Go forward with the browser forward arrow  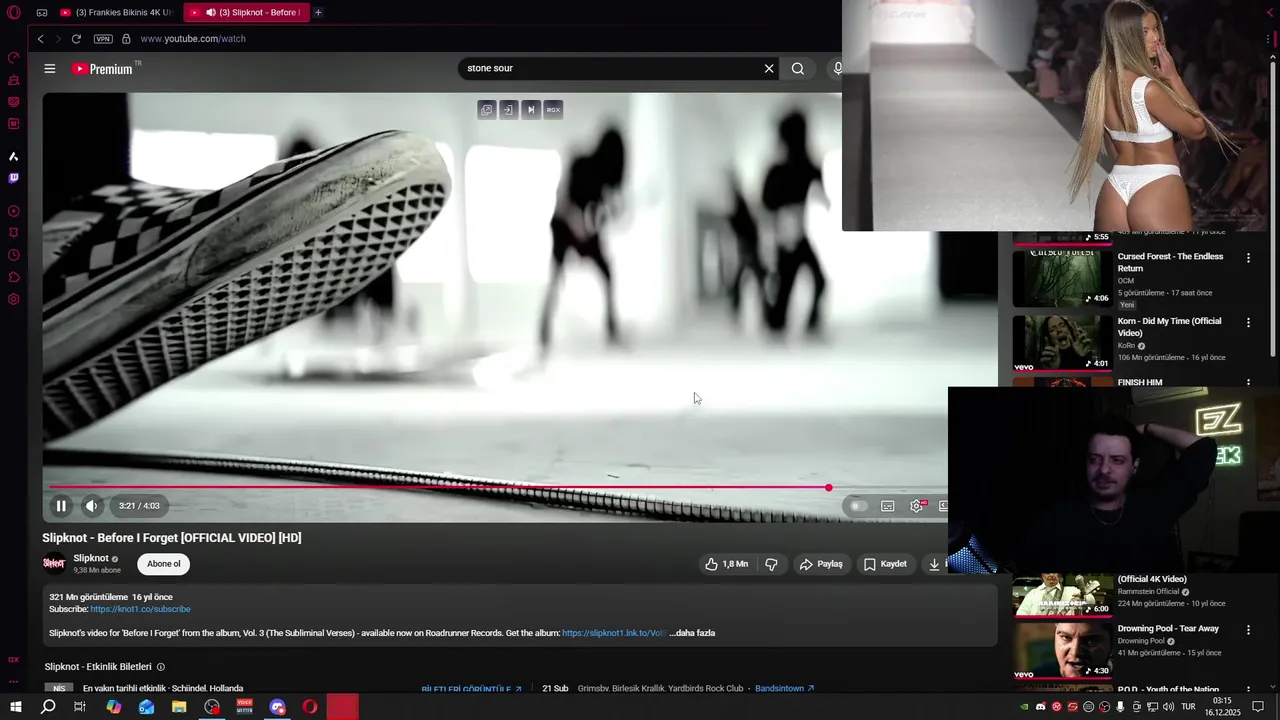(x=58, y=39)
